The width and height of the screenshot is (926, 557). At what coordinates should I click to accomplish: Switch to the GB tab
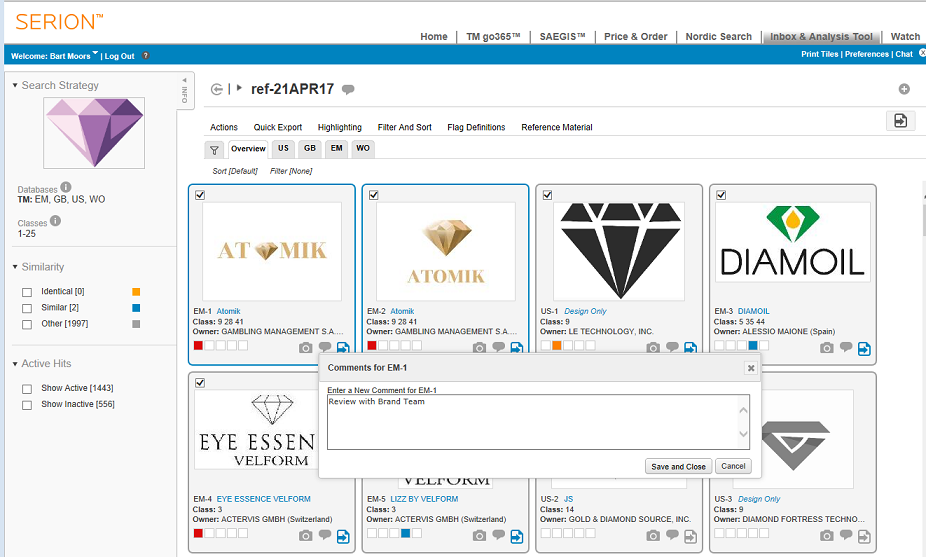coord(310,149)
